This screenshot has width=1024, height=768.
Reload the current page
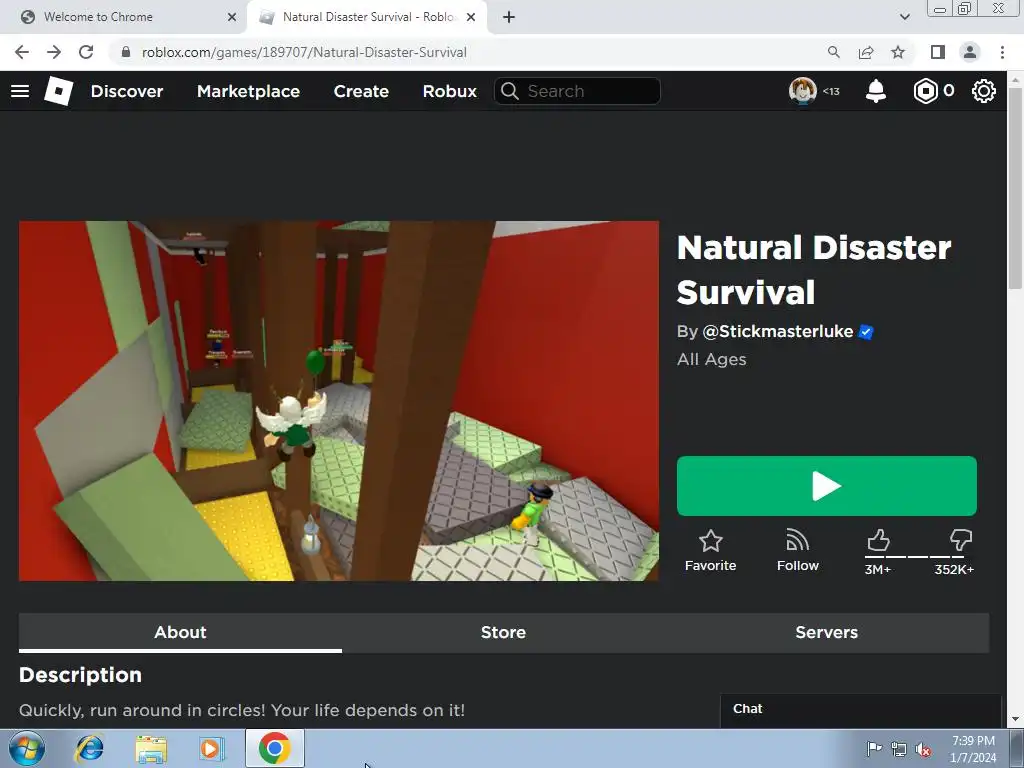pyautogui.click(x=86, y=52)
